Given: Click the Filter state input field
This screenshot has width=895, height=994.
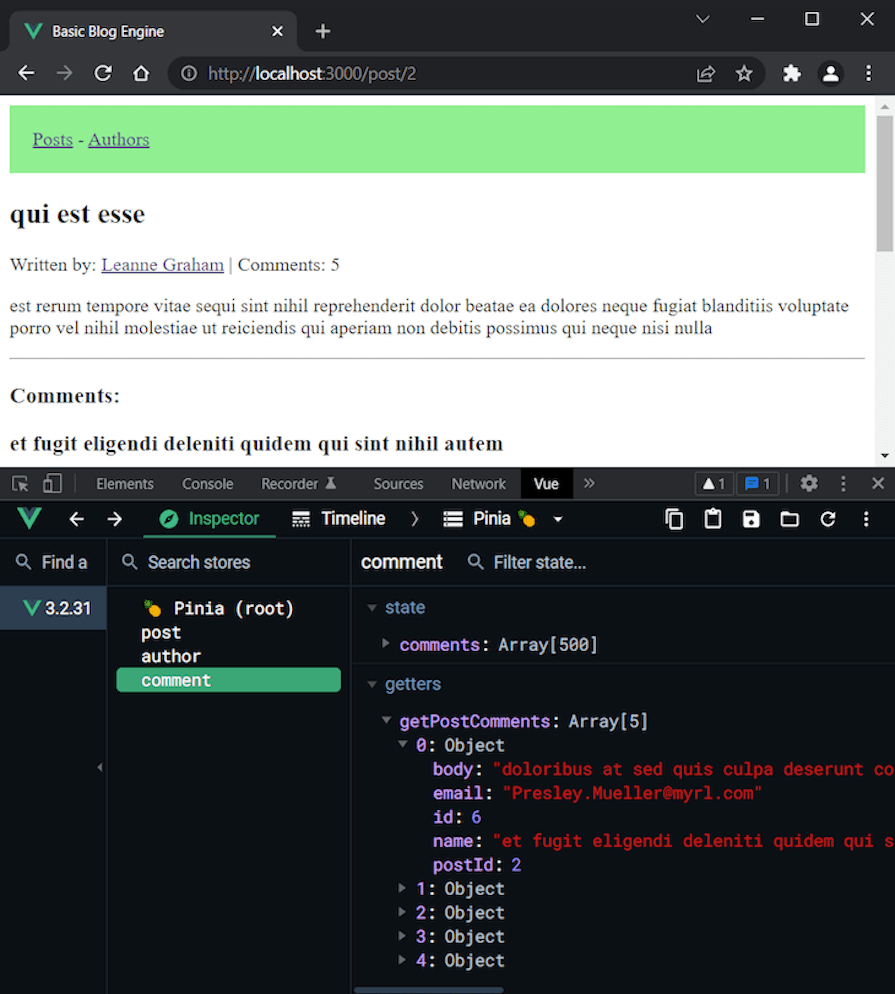Looking at the screenshot, I should point(540,562).
